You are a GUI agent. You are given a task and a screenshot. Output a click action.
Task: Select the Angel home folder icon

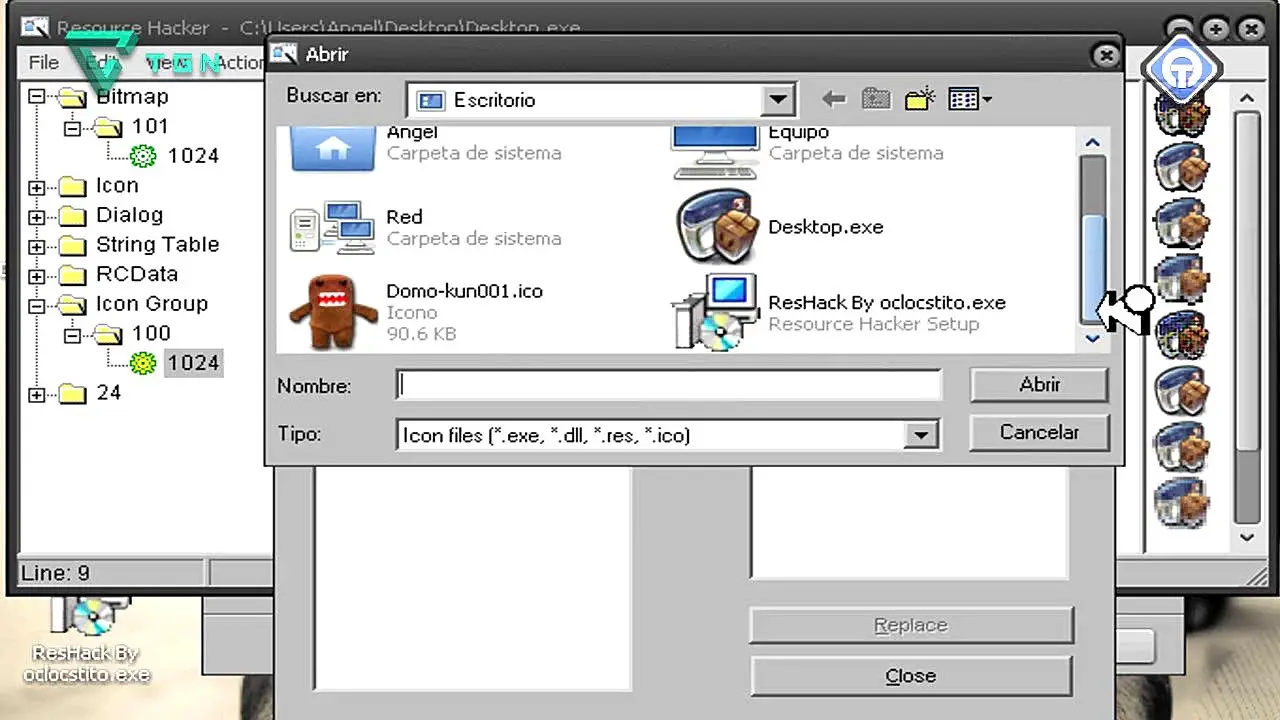[332, 148]
